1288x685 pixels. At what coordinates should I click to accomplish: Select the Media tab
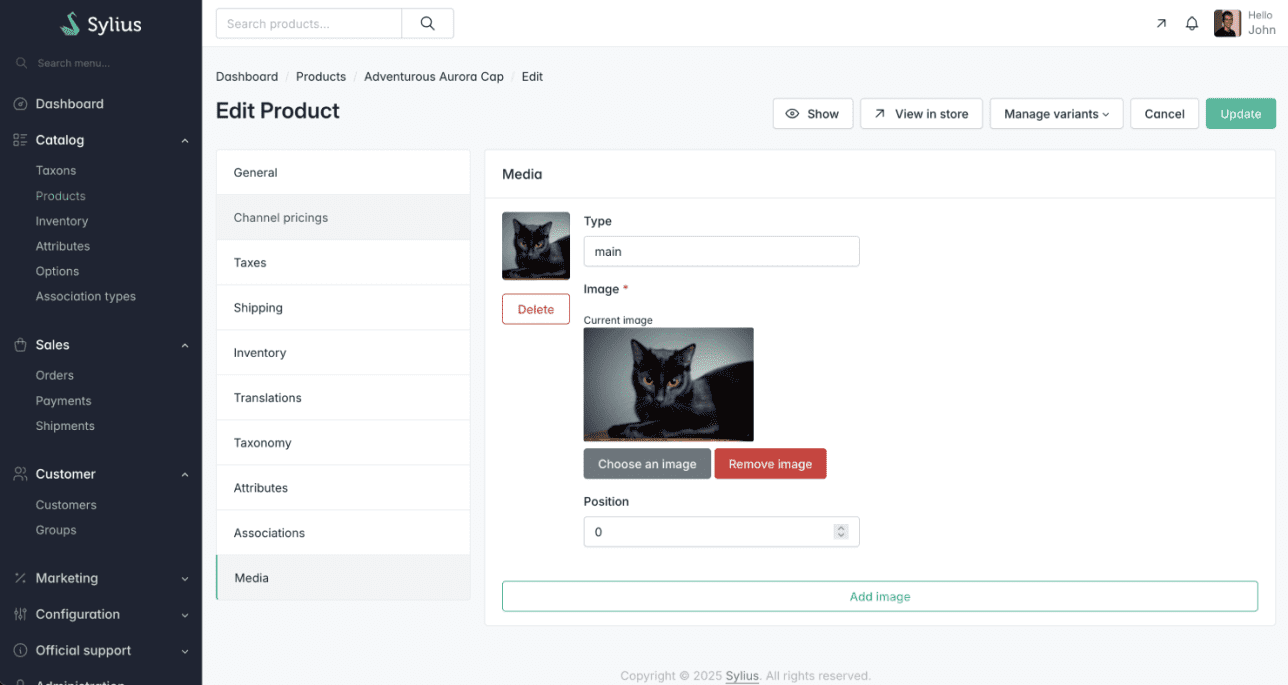pyautogui.click(x=343, y=578)
